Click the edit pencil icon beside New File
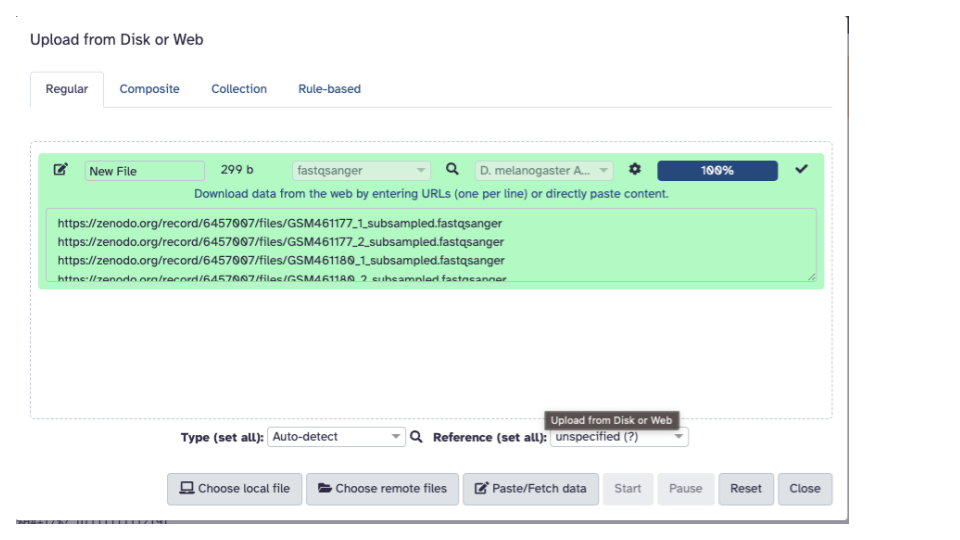The width and height of the screenshot is (960, 540). click(x=61, y=170)
